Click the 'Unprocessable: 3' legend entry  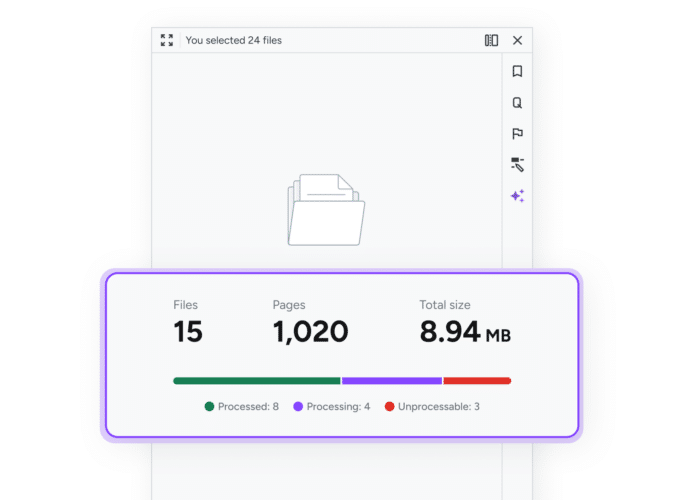click(432, 407)
